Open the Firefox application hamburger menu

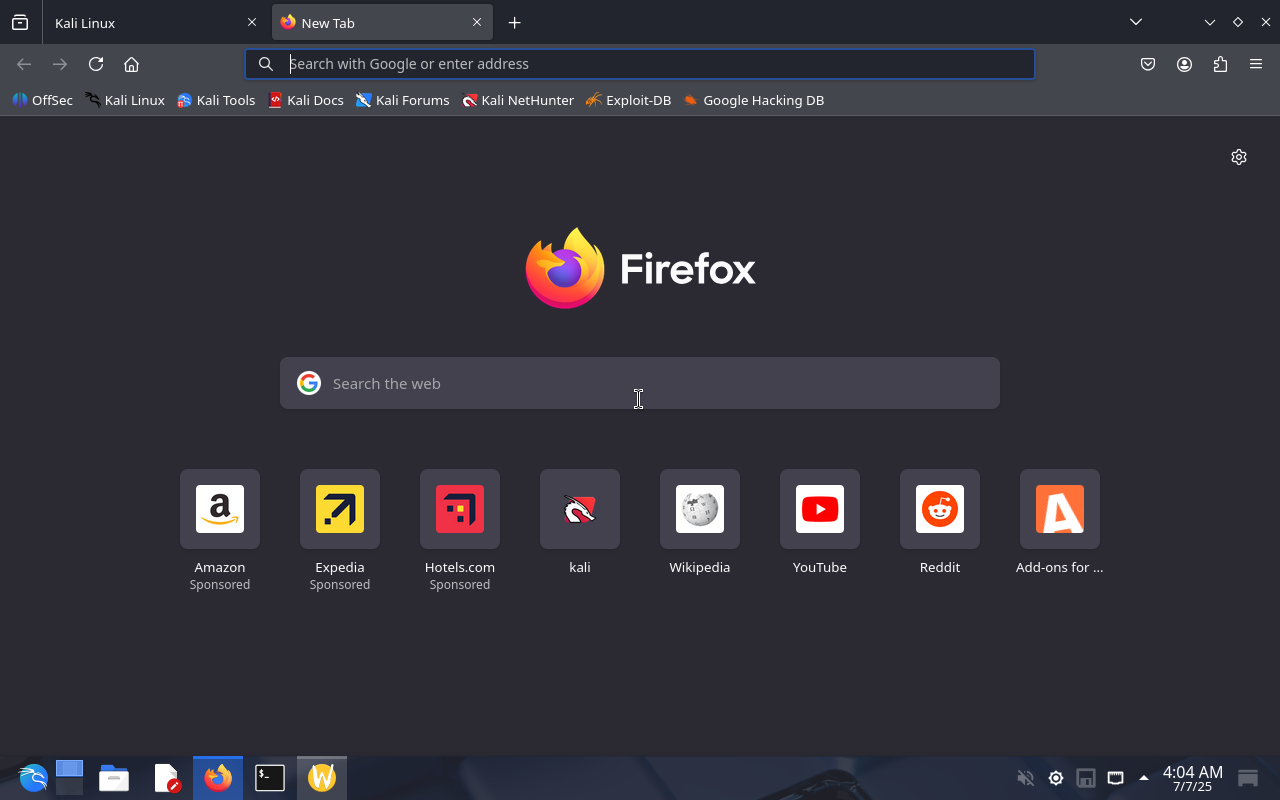tap(1256, 64)
